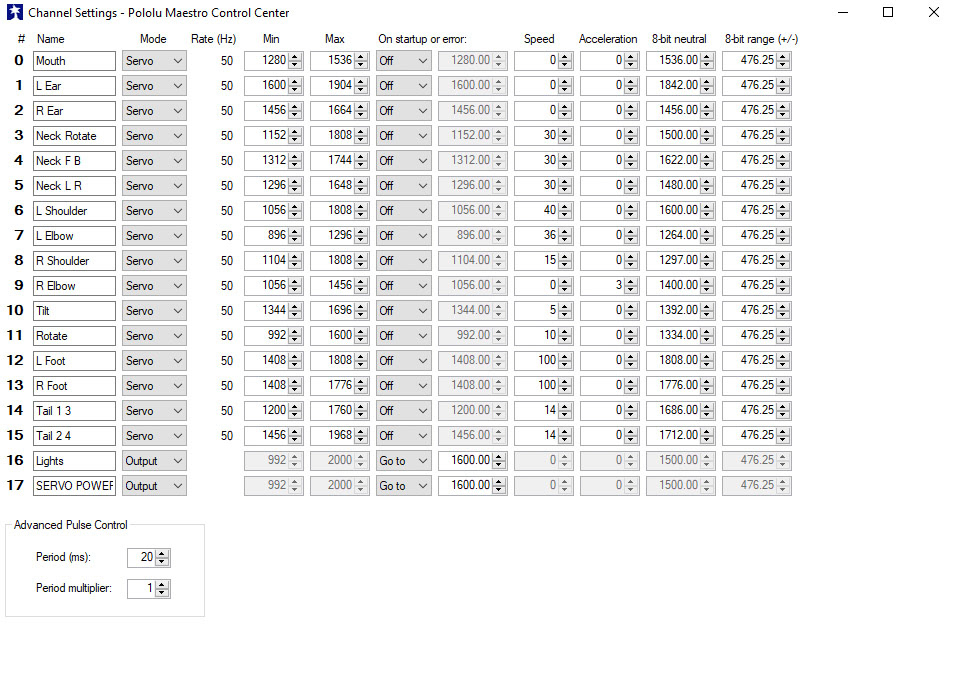Click the Rate (Hz) column header
Image resolution: width=956 pixels, height=683 pixels.
coord(213,39)
